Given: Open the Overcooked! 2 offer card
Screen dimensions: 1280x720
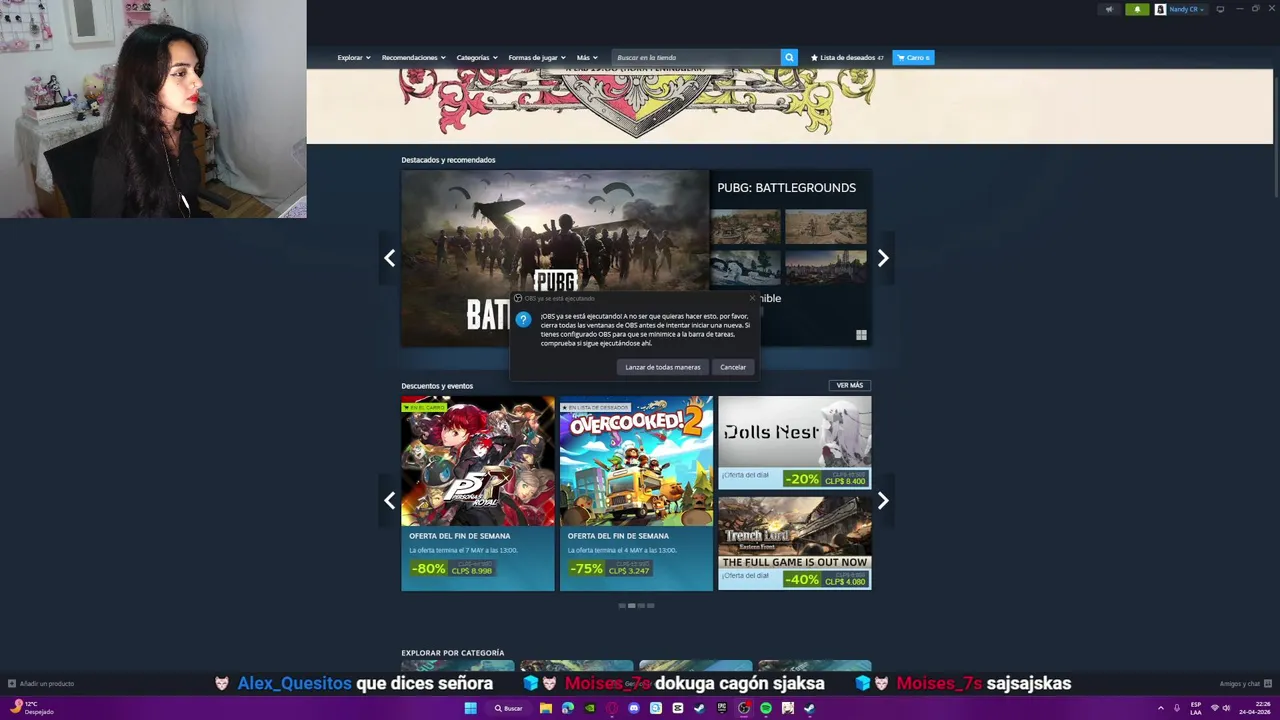Looking at the screenshot, I should (x=636, y=493).
